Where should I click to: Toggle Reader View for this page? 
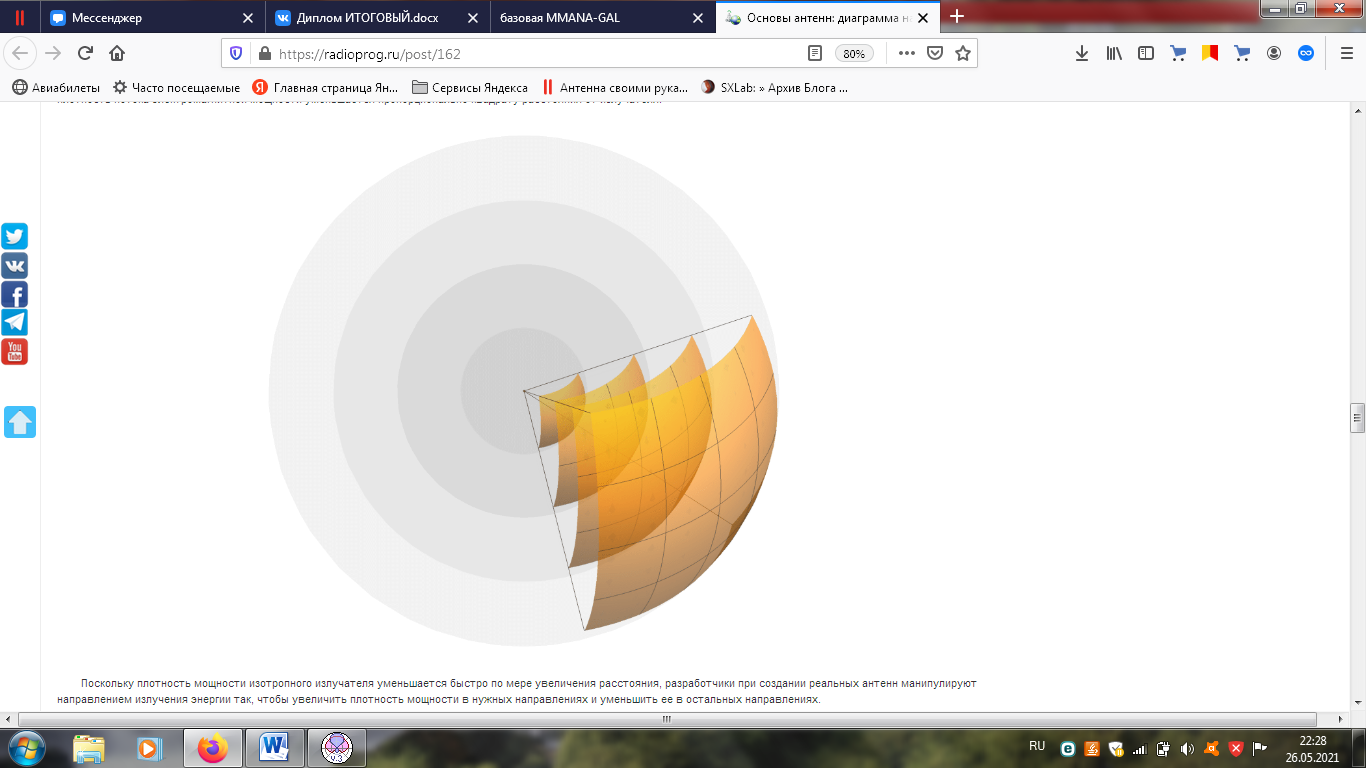815,54
